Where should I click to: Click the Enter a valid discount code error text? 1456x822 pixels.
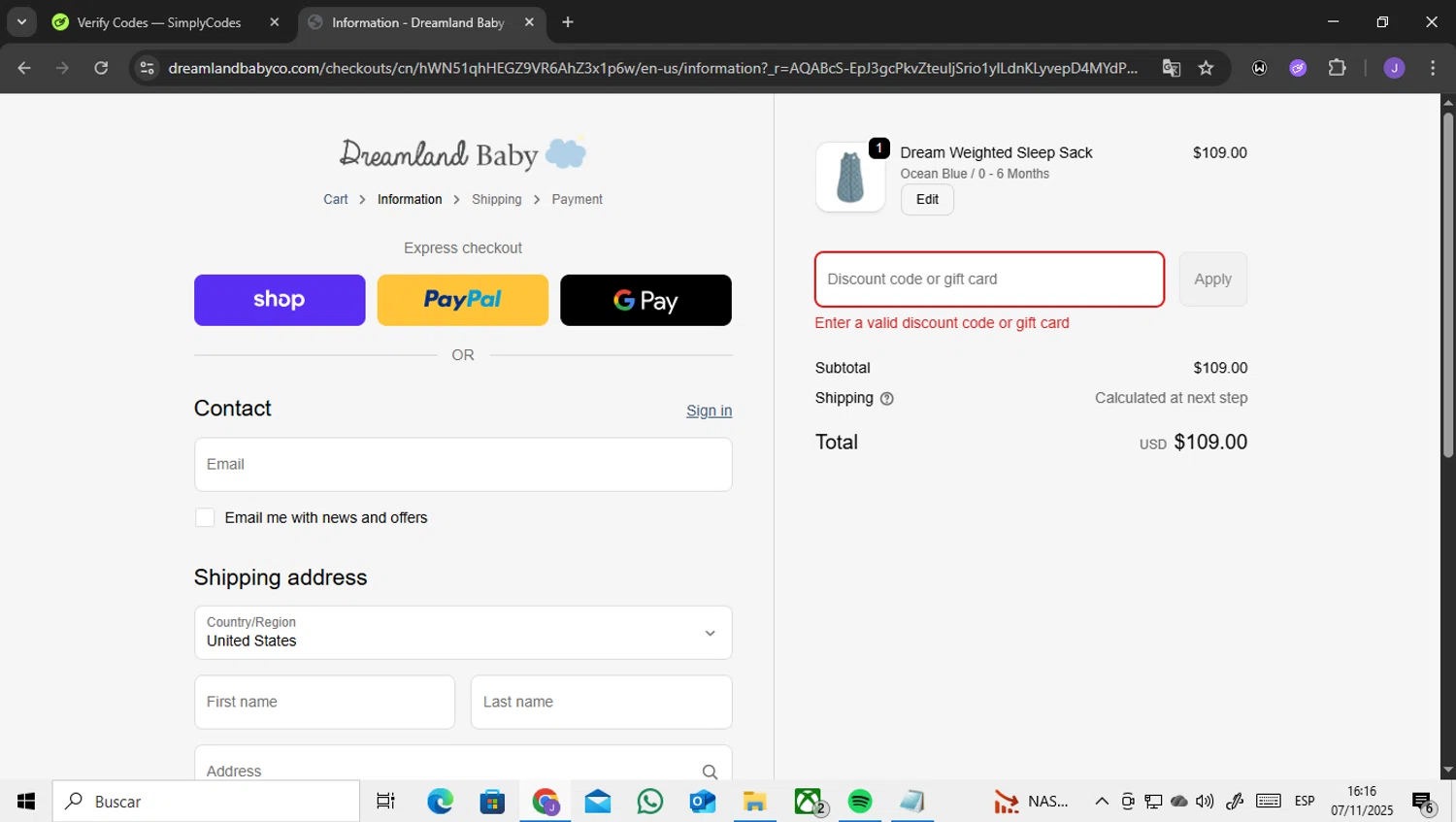[943, 323]
